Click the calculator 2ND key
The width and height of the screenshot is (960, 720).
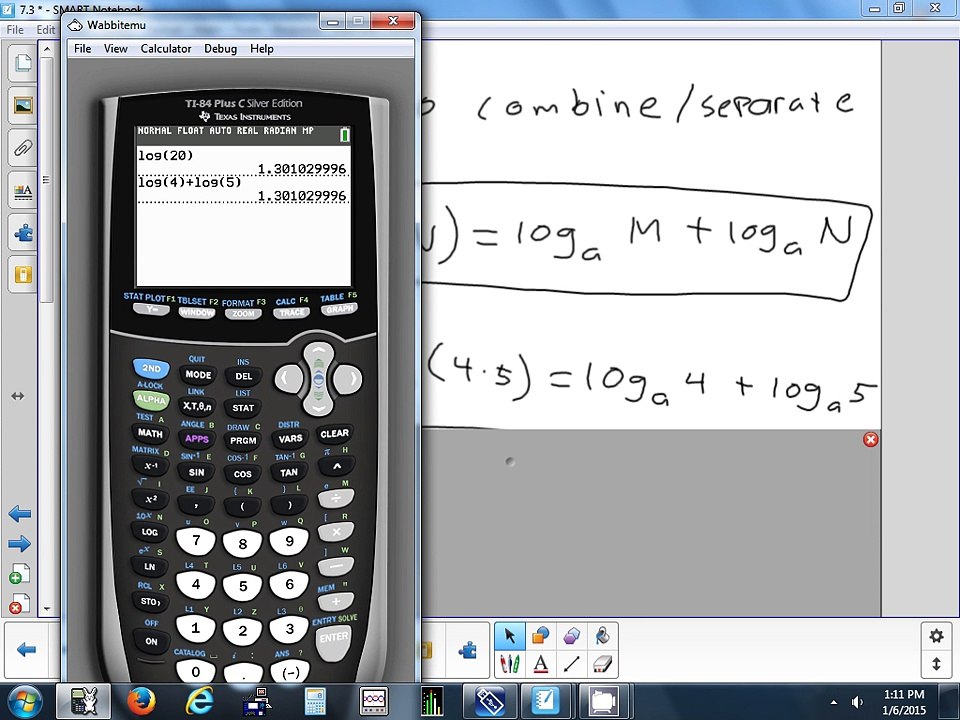click(151, 368)
